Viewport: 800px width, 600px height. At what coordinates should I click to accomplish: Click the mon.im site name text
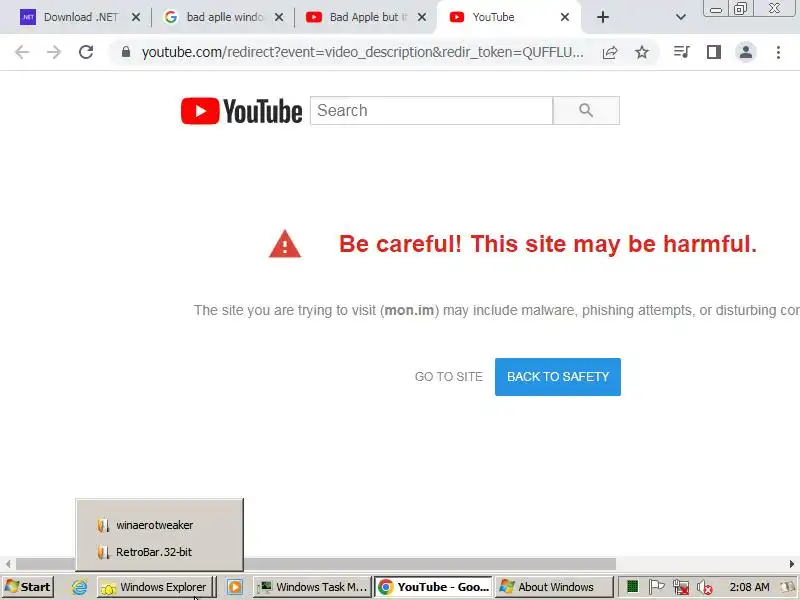click(409, 310)
